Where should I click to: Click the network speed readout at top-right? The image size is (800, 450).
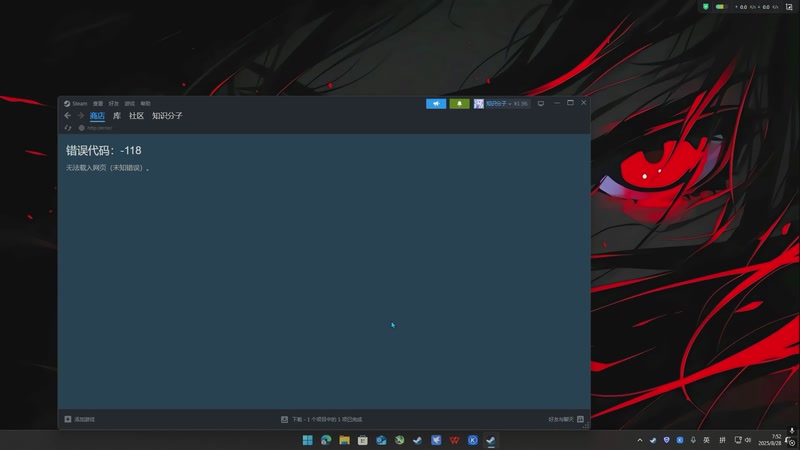click(757, 7)
